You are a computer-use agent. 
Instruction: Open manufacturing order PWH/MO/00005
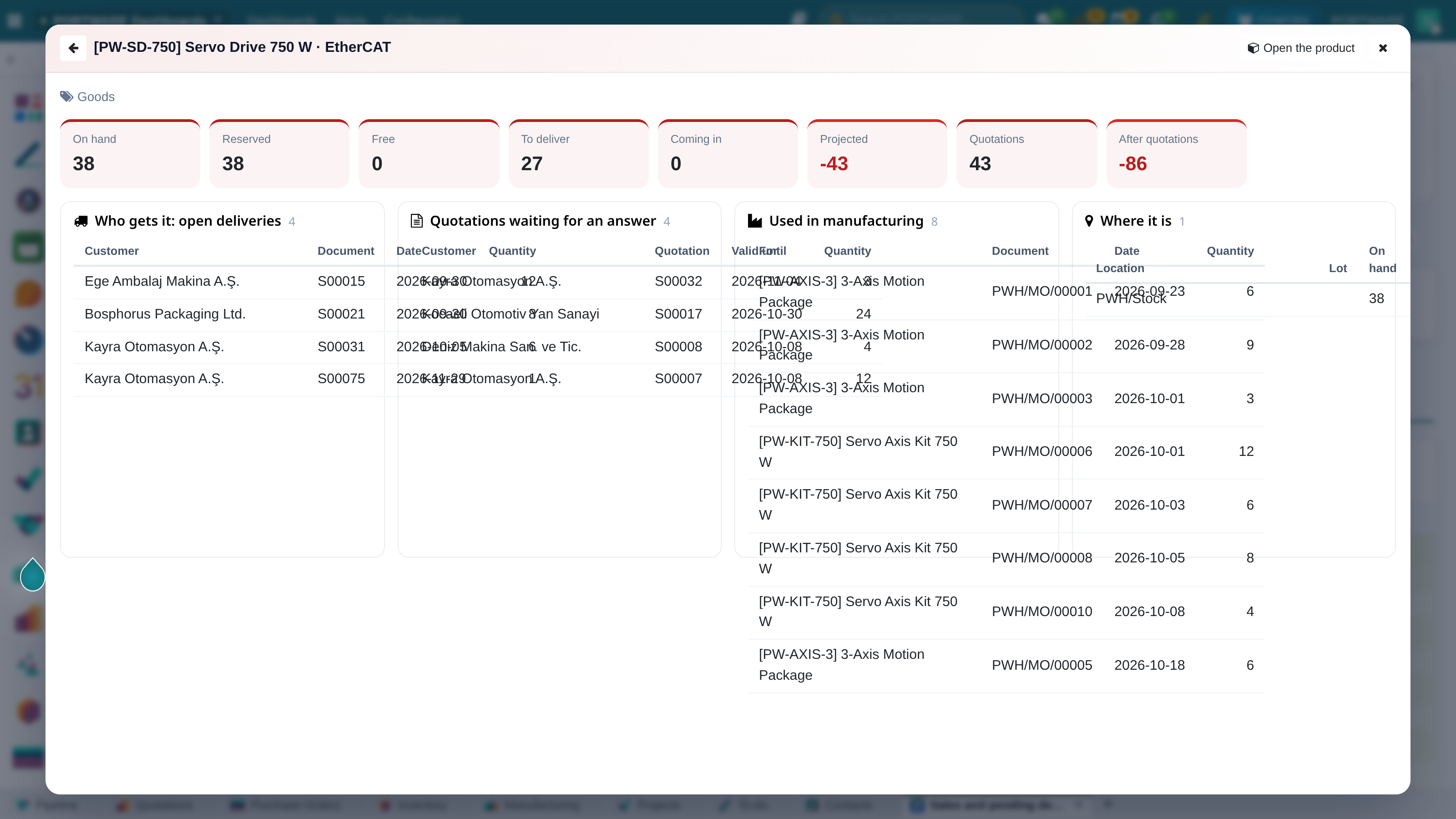pyautogui.click(x=1041, y=665)
